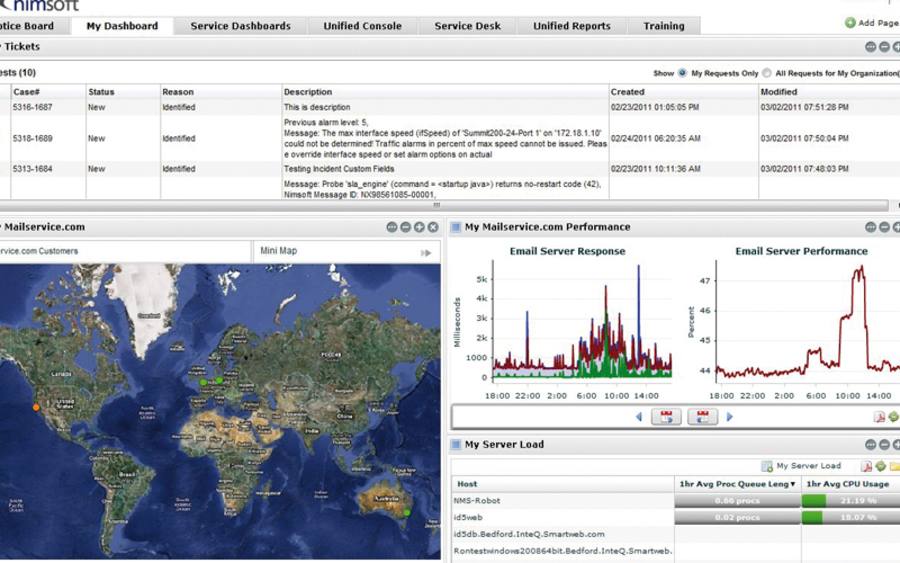Click the Add Page button
This screenshot has width=900, height=563.
tap(872, 23)
